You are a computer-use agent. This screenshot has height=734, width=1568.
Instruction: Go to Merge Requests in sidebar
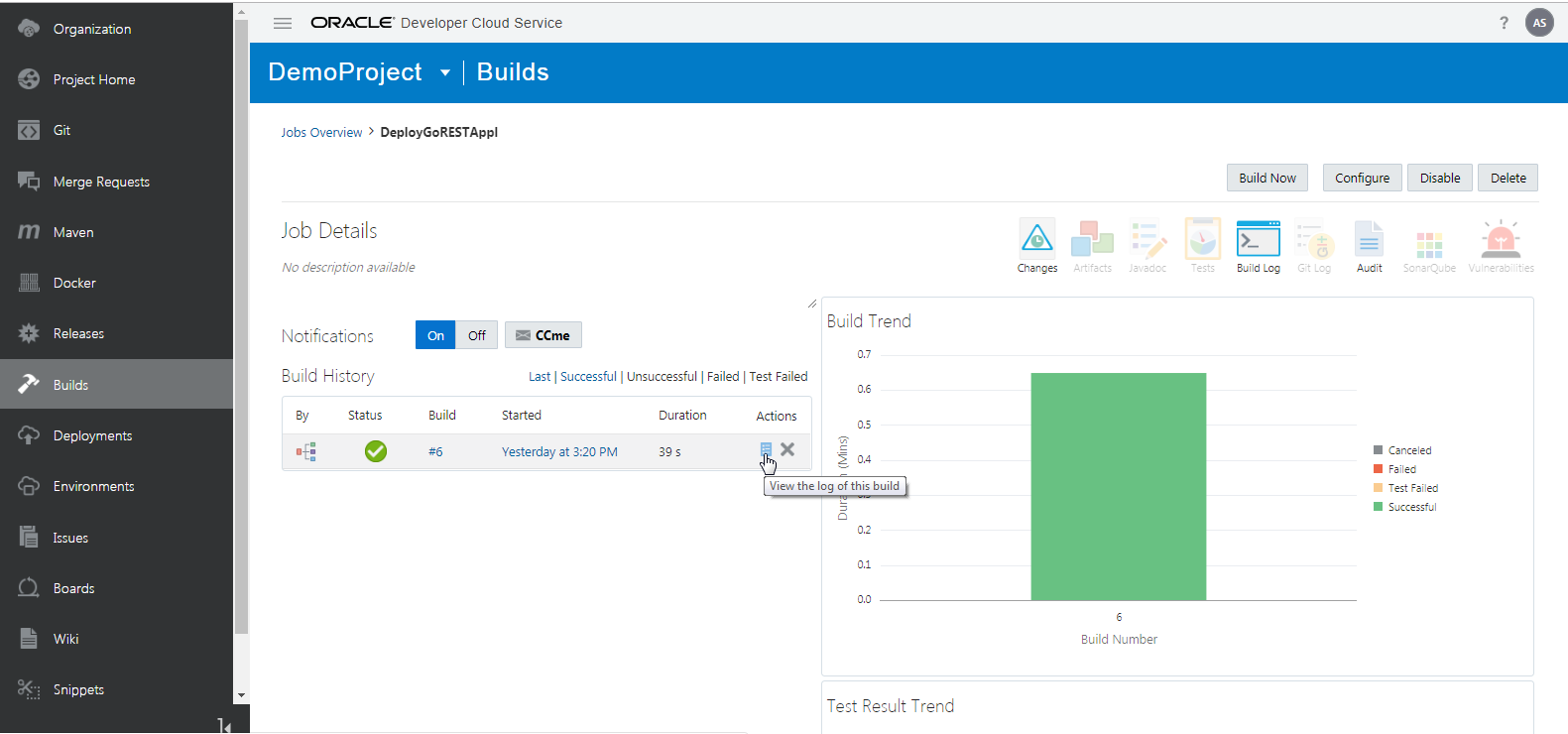(101, 182)
